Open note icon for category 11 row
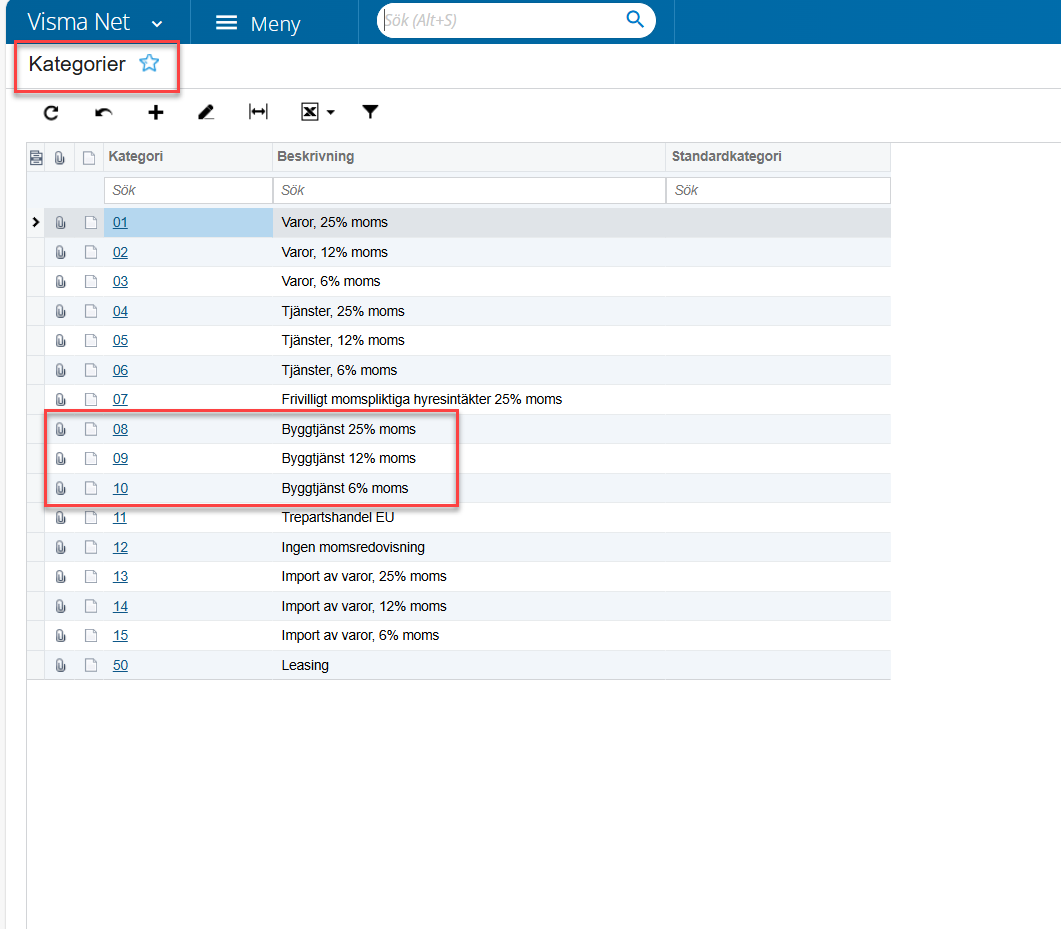The image size is (1061, 929). tap(90, 518)
